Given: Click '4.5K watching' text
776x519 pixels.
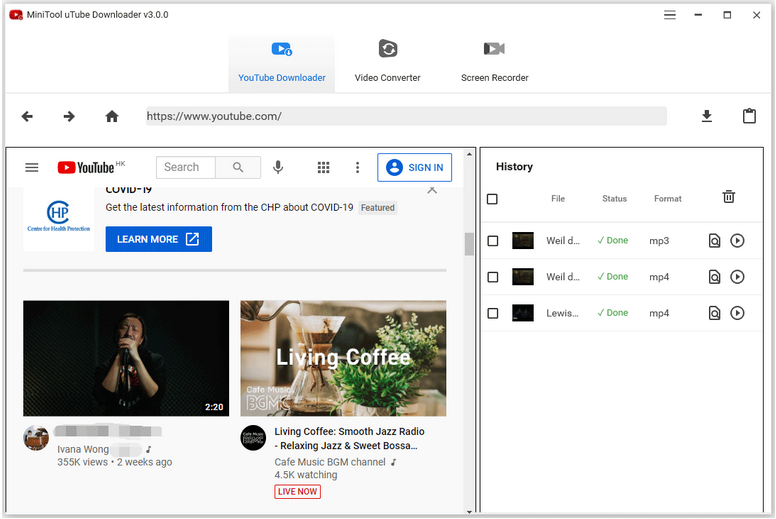Looking at the screenshot, I should pos(306,475).
